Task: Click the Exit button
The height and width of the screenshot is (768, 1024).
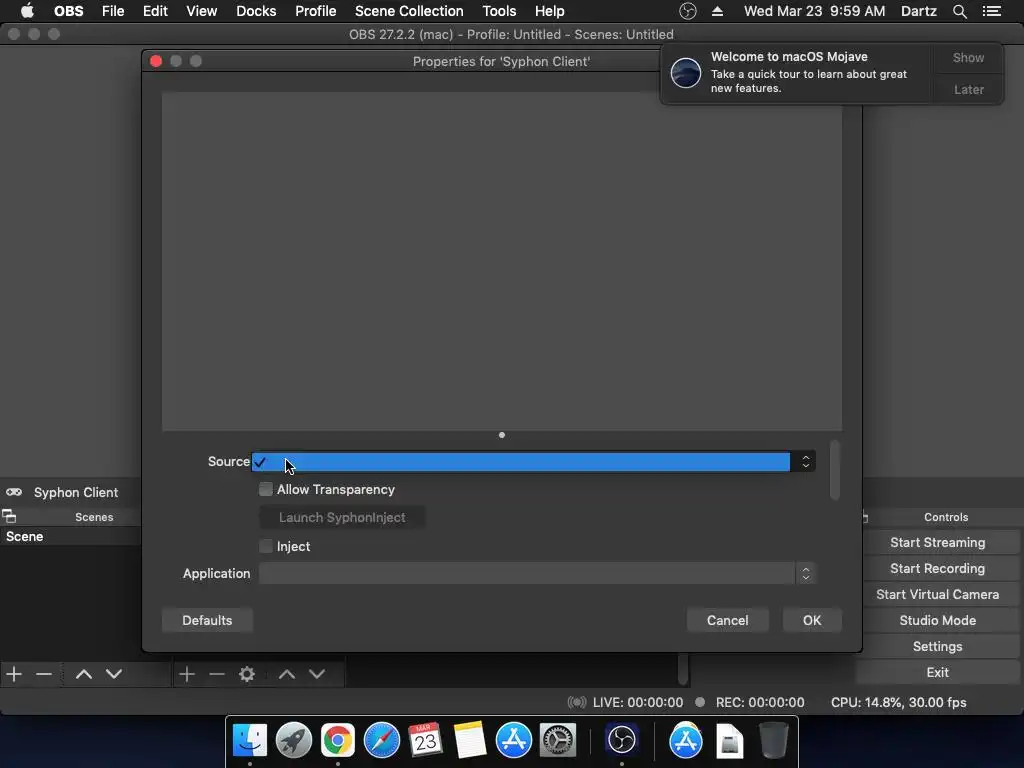Action: [937, 672]
